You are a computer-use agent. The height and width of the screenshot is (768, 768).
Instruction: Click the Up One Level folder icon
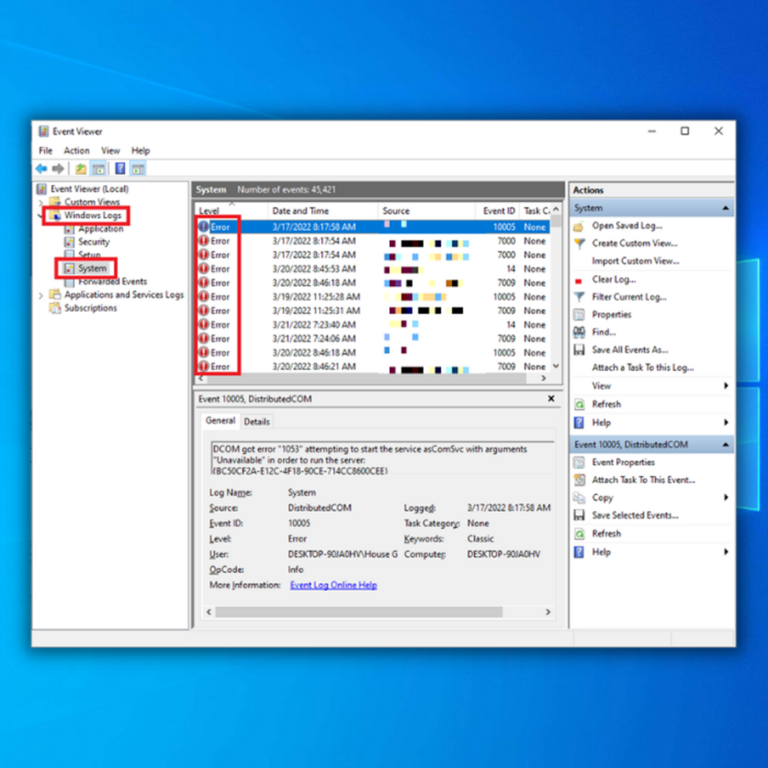point(81,169)
